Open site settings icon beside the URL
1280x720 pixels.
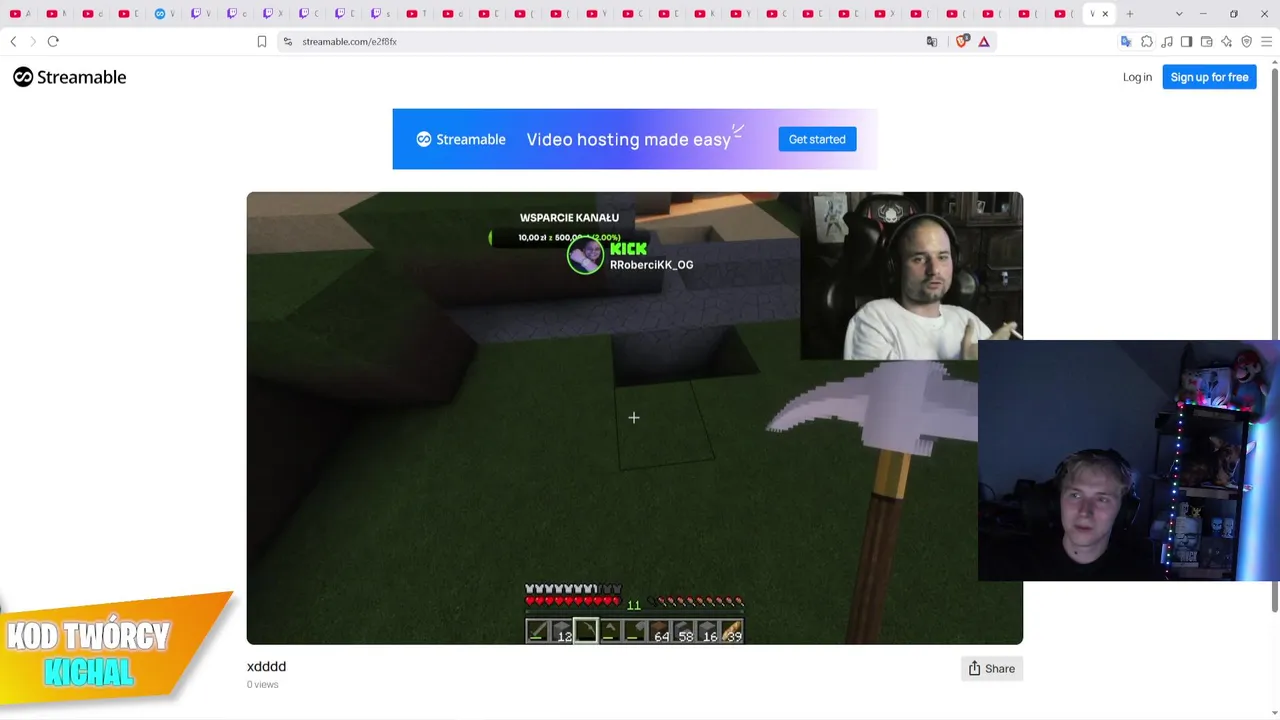tap(288, 41)
